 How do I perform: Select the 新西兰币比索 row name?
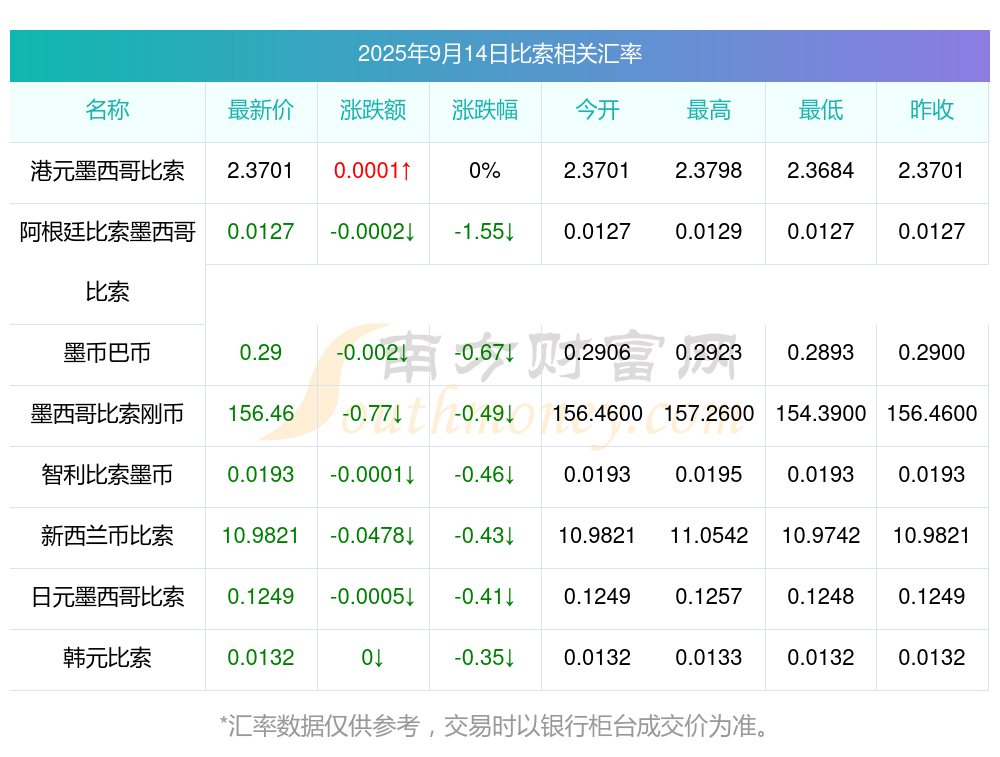(107, 536)
